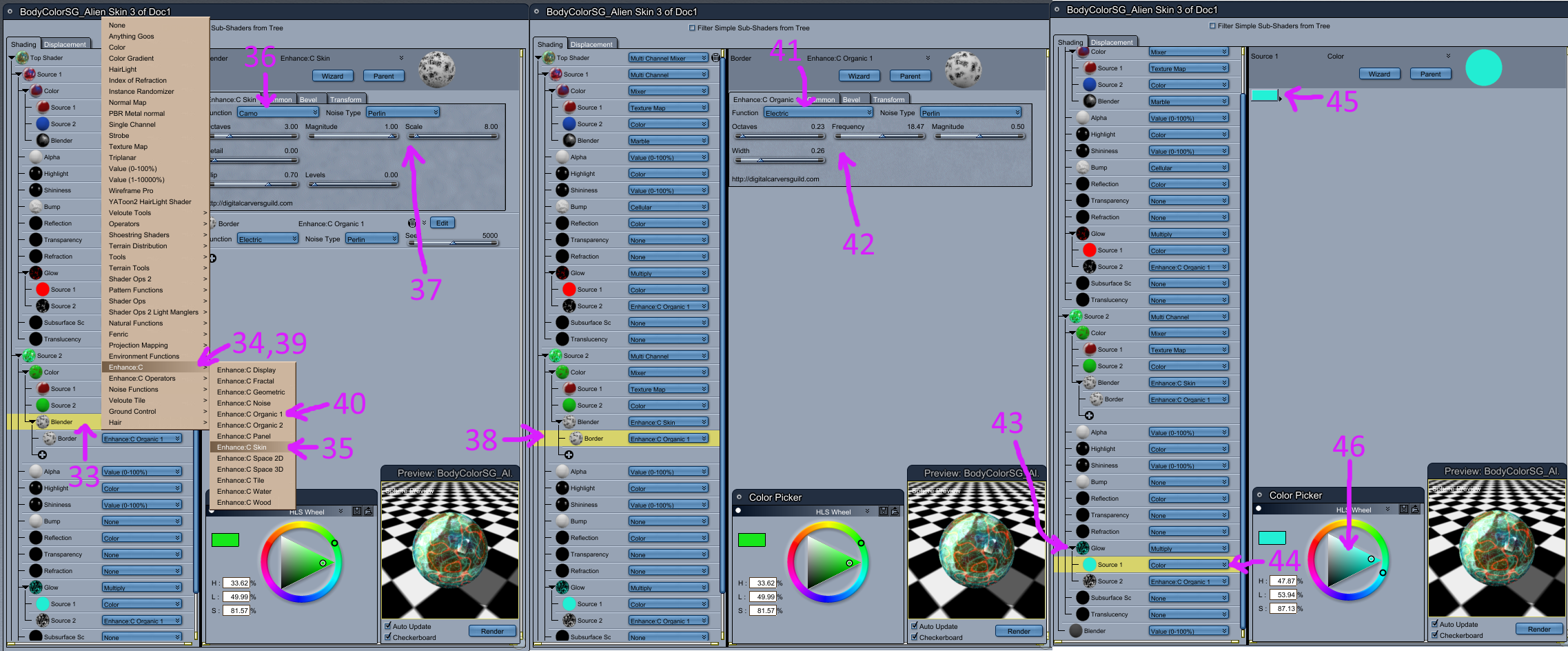Select Top Shader sphere icon in left window
Screen dimensions: 1568x651
23,57
